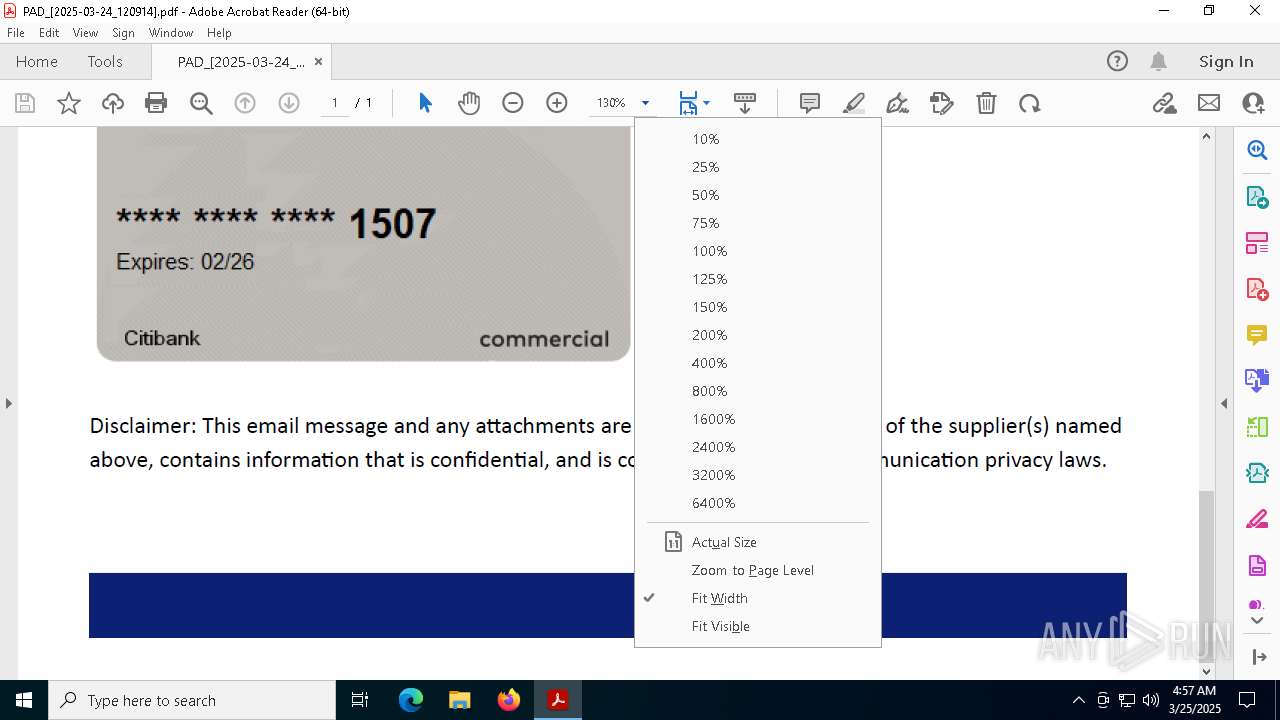The height and width of the screenshot is (720, 1280).
Task: Open the Windows Start menu
Action: click(x=24, y=700)
